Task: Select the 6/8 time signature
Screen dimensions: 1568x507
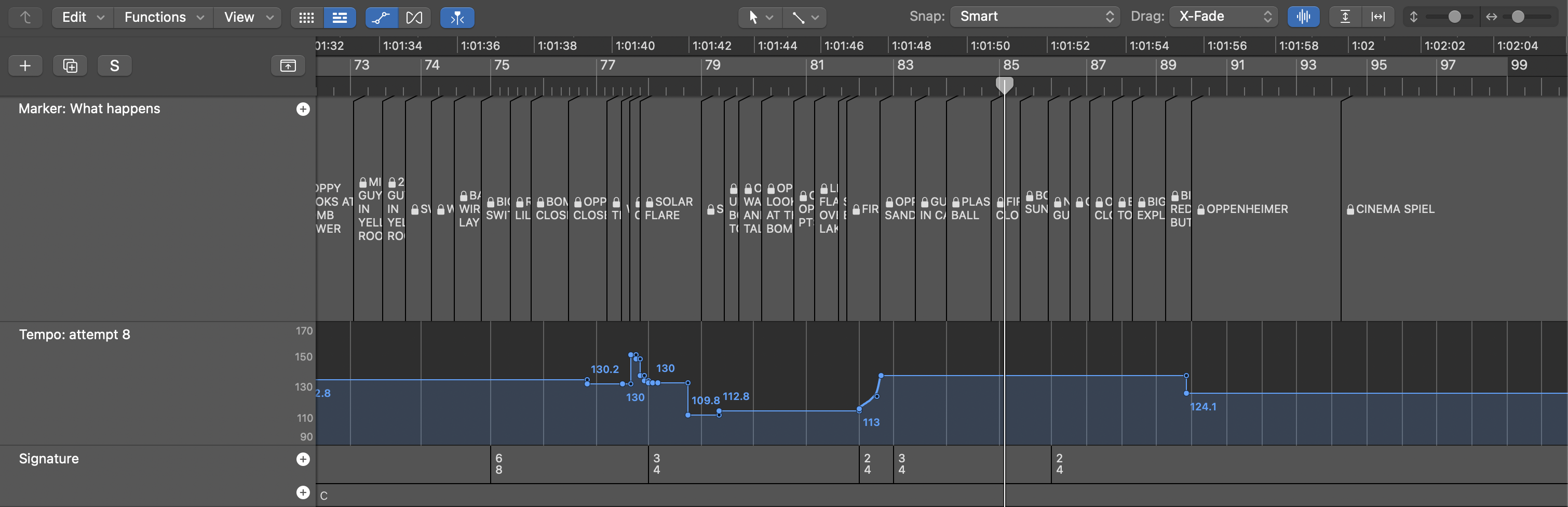Action: 498,464
